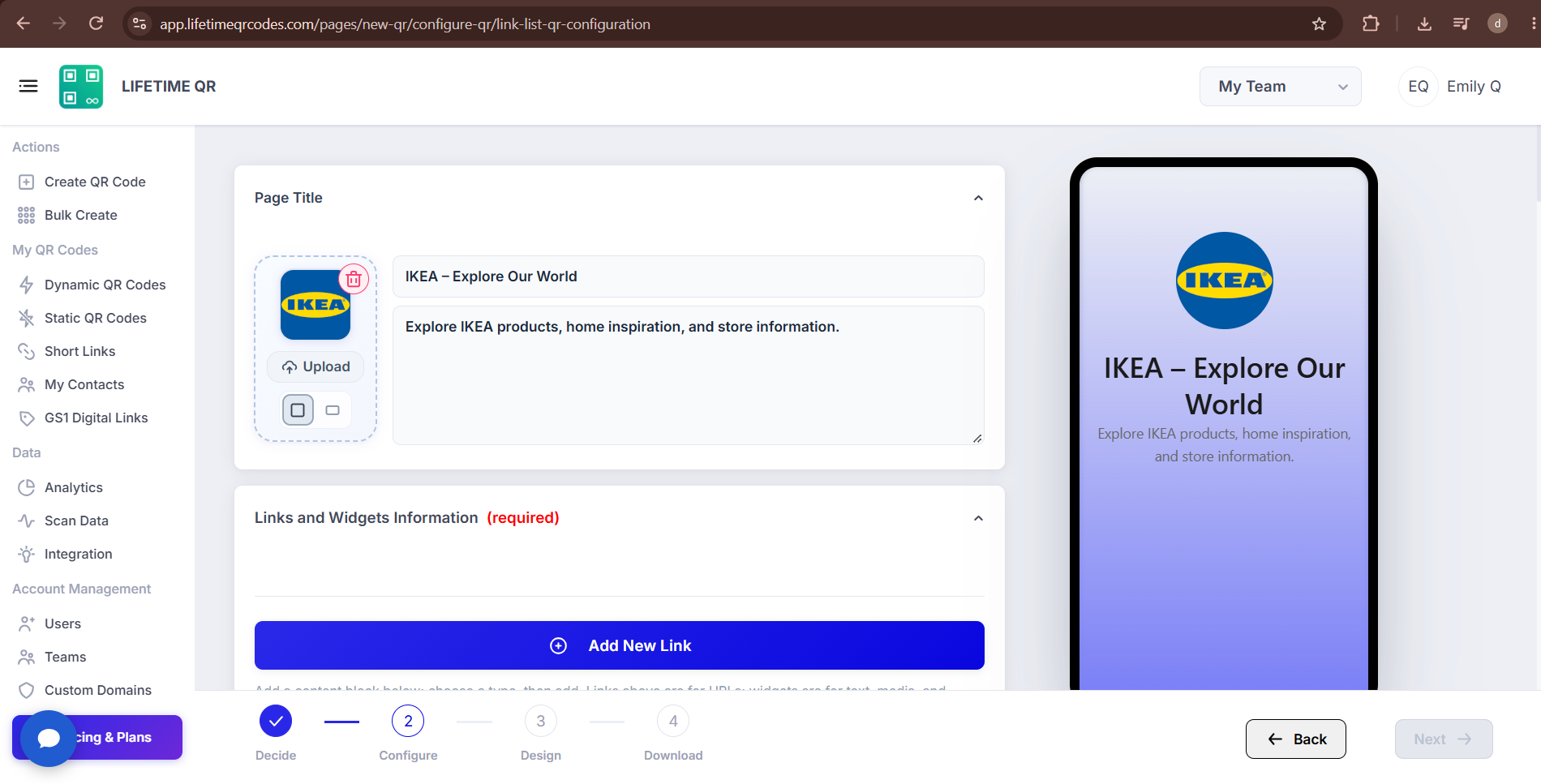View site information icon in address bar
Image resolution: width=1541 pixels, height=784 pixels.
[140, 24]
